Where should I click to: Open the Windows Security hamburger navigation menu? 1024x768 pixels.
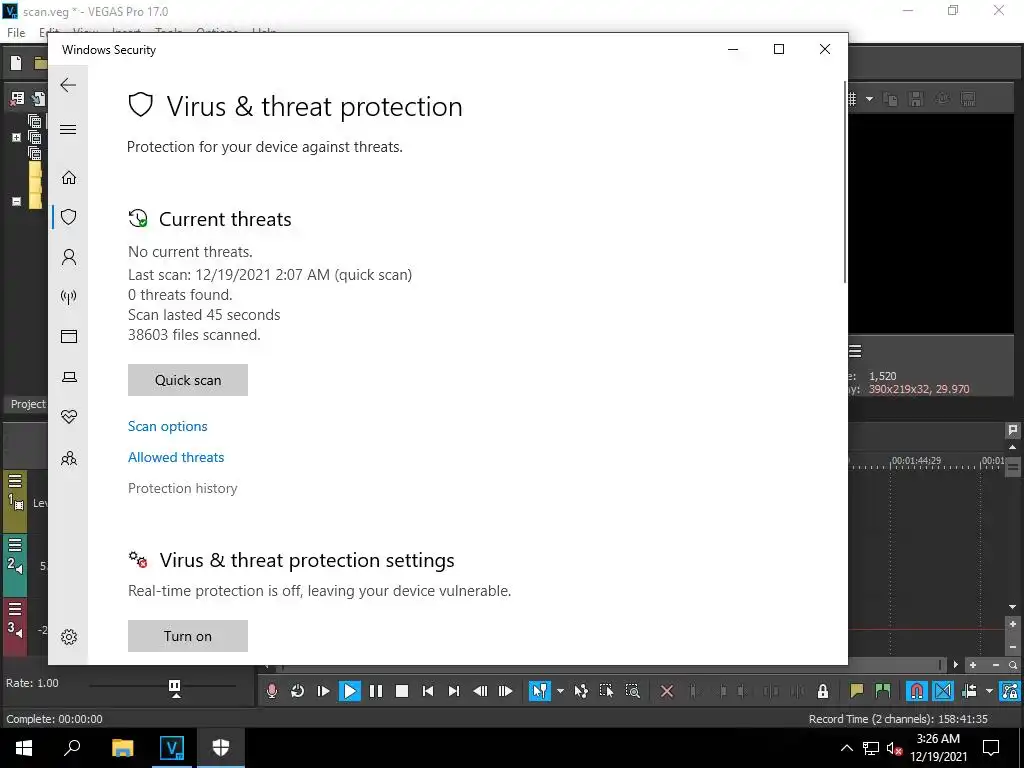tap(68, 129)
